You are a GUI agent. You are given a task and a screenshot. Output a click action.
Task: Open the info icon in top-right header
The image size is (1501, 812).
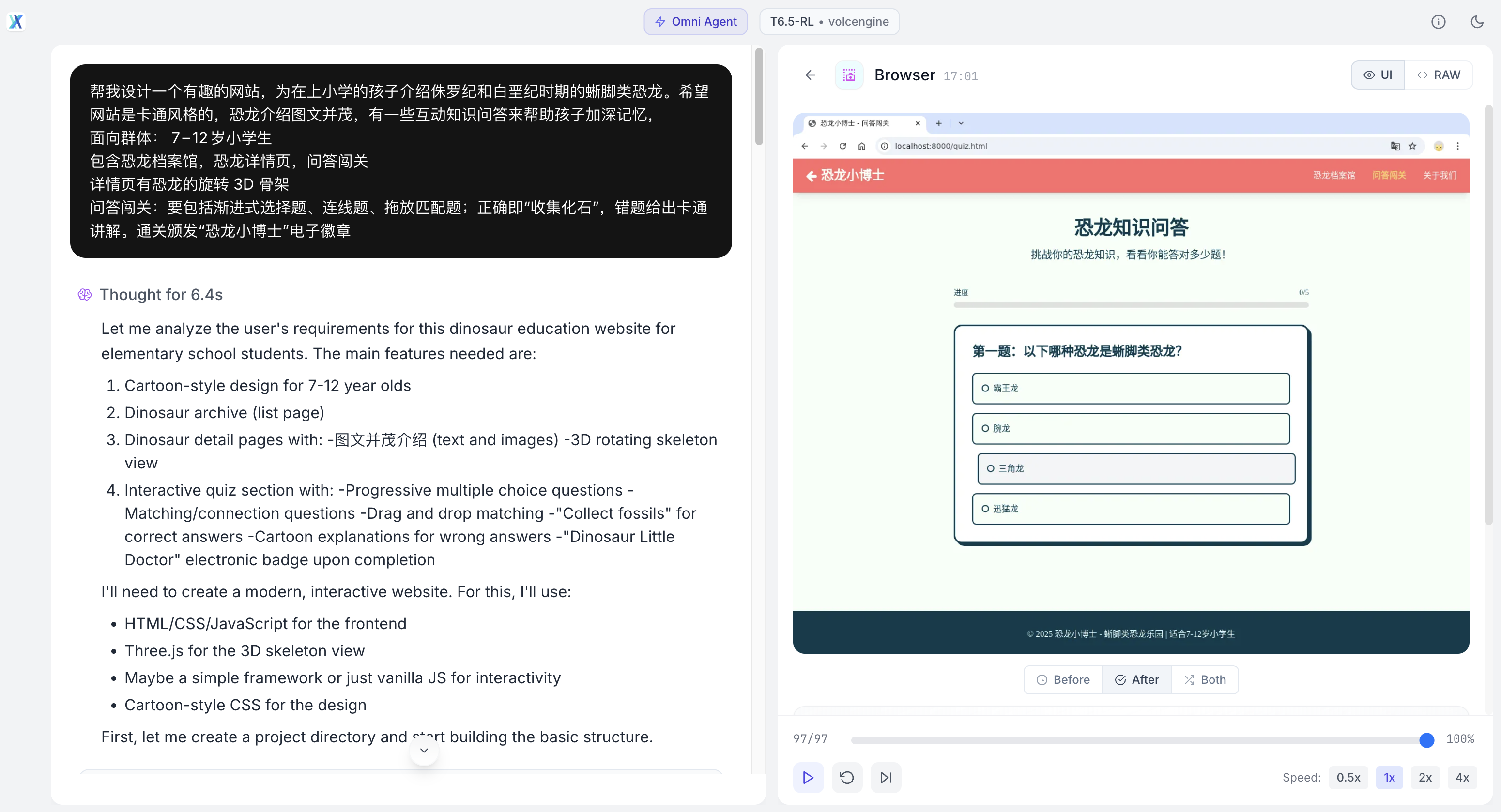click(1439, 22)
